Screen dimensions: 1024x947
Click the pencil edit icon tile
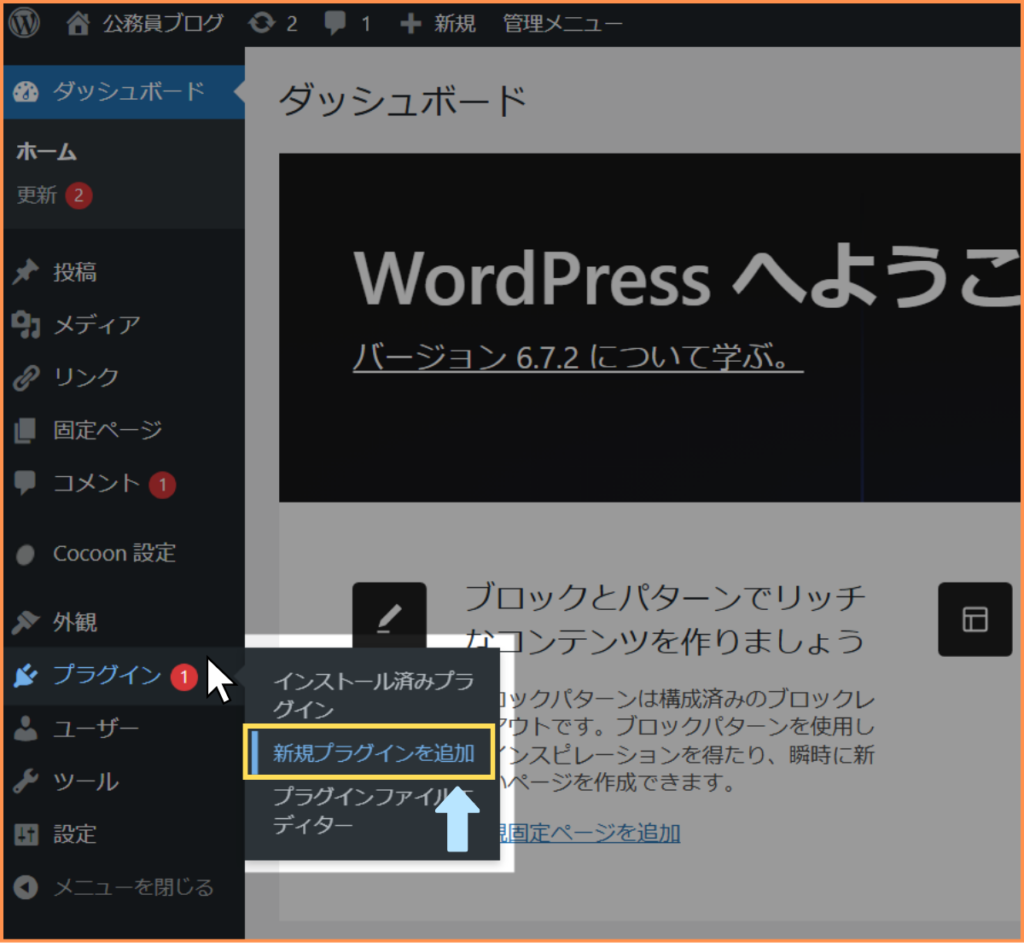click(x=389, y=618)
